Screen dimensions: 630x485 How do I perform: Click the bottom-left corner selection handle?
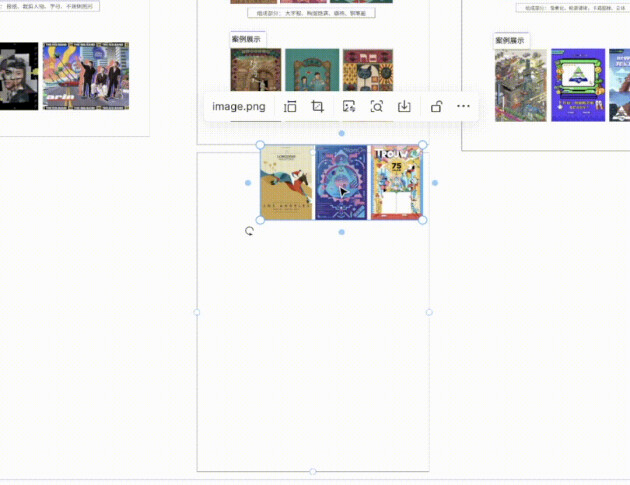[260, 220]
